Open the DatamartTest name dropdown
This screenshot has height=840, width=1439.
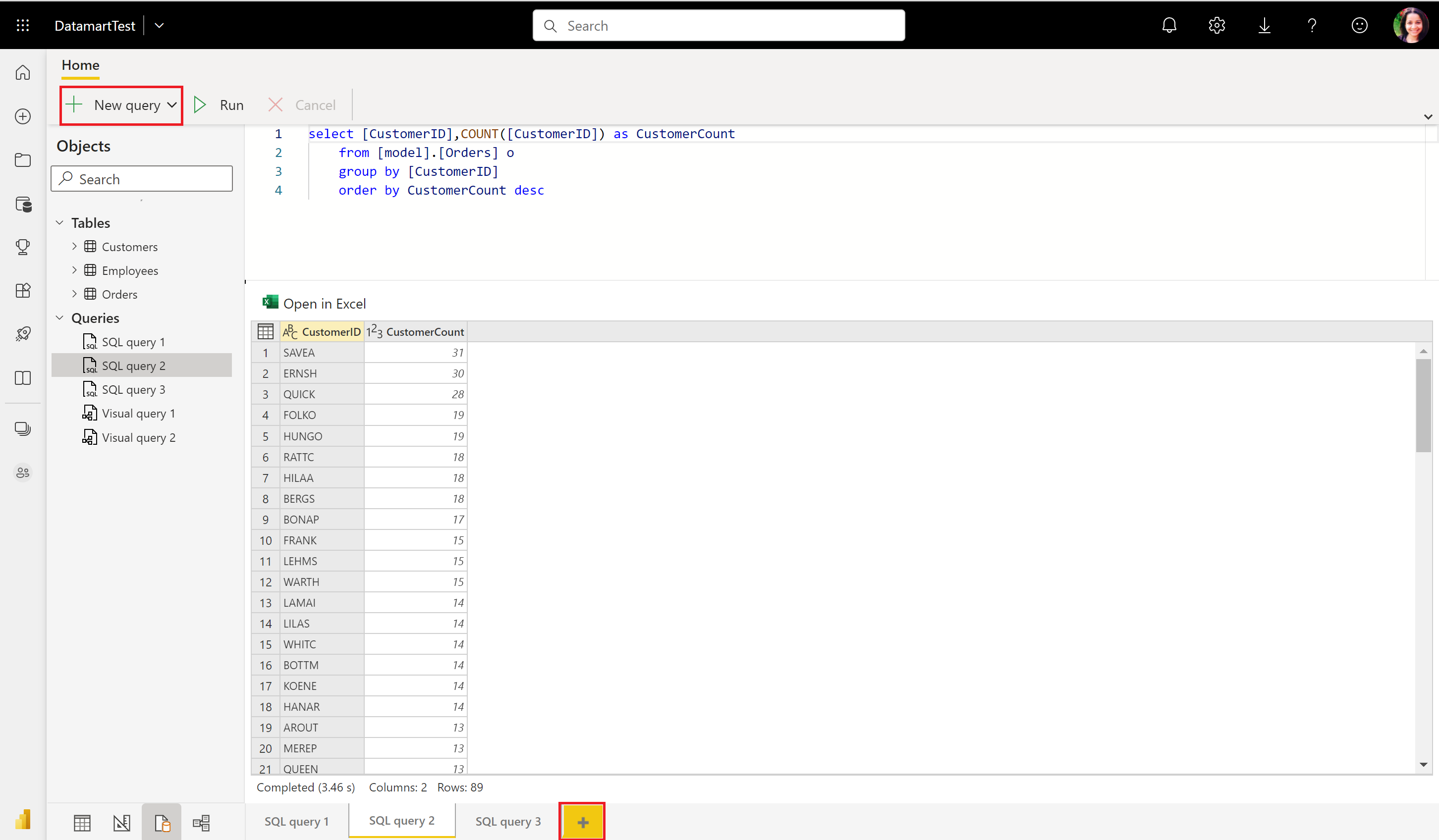(x=160, y=25)
